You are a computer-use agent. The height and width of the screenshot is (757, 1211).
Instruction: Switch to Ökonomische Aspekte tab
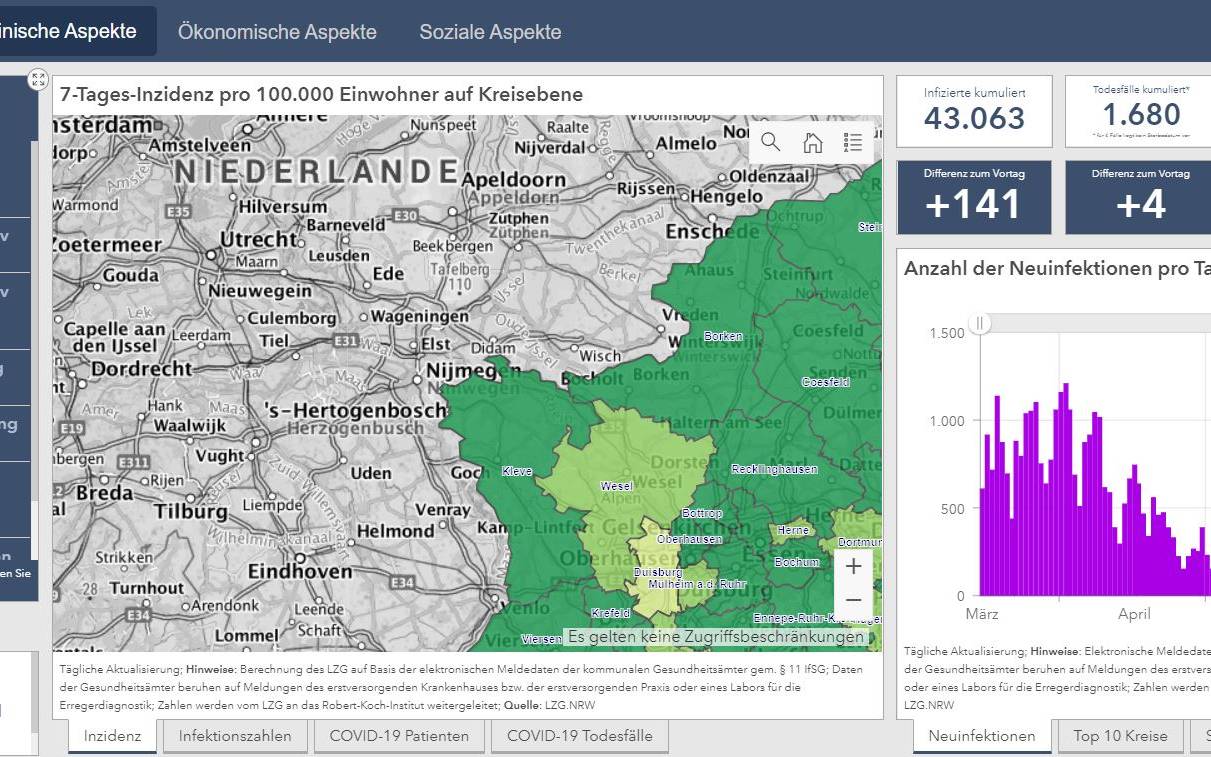click(x=277, y=31)
